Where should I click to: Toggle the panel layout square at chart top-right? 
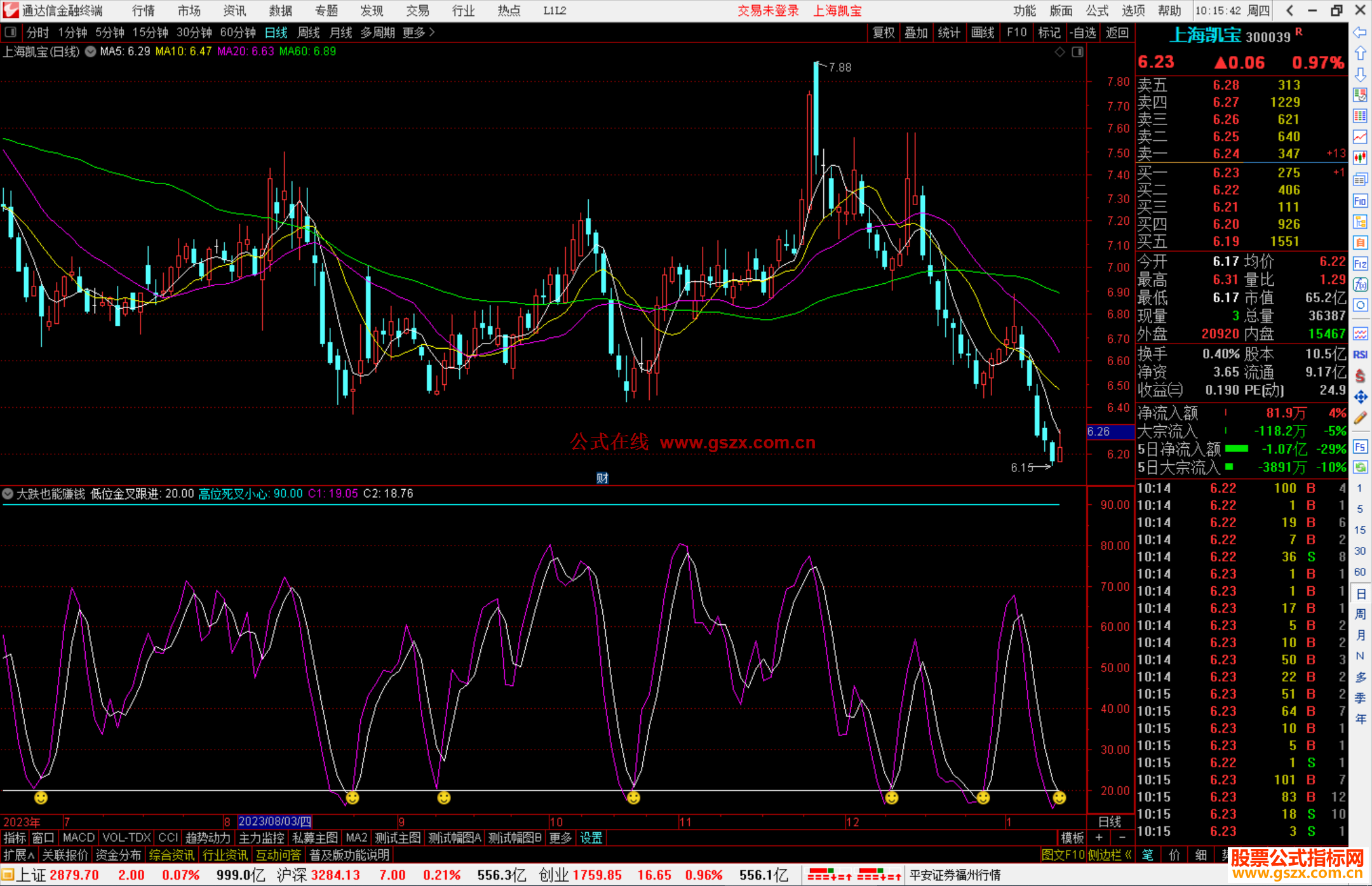(1077, 52)
